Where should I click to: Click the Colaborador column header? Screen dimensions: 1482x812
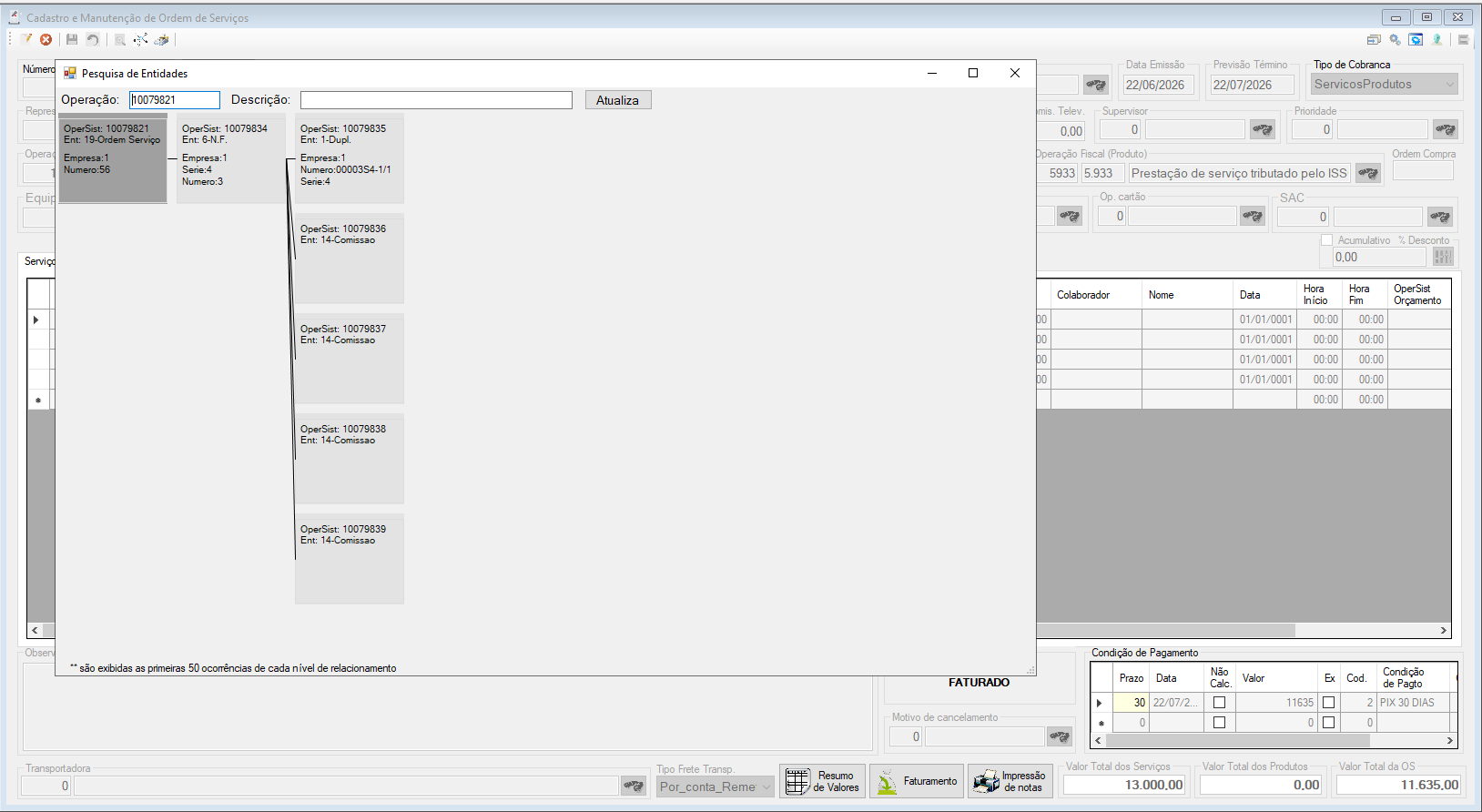point(1096,295)
